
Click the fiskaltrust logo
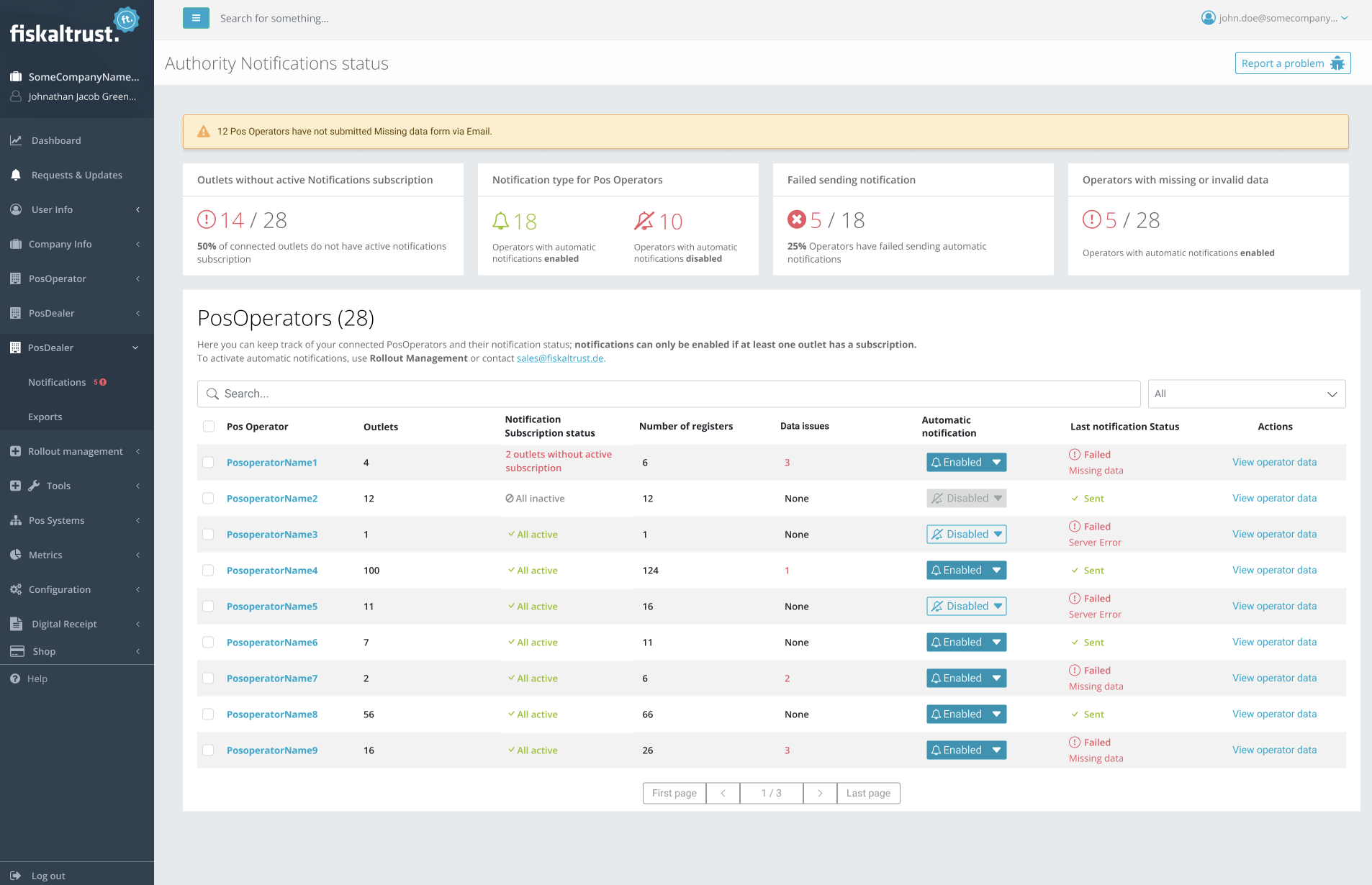tap(74, 26)
